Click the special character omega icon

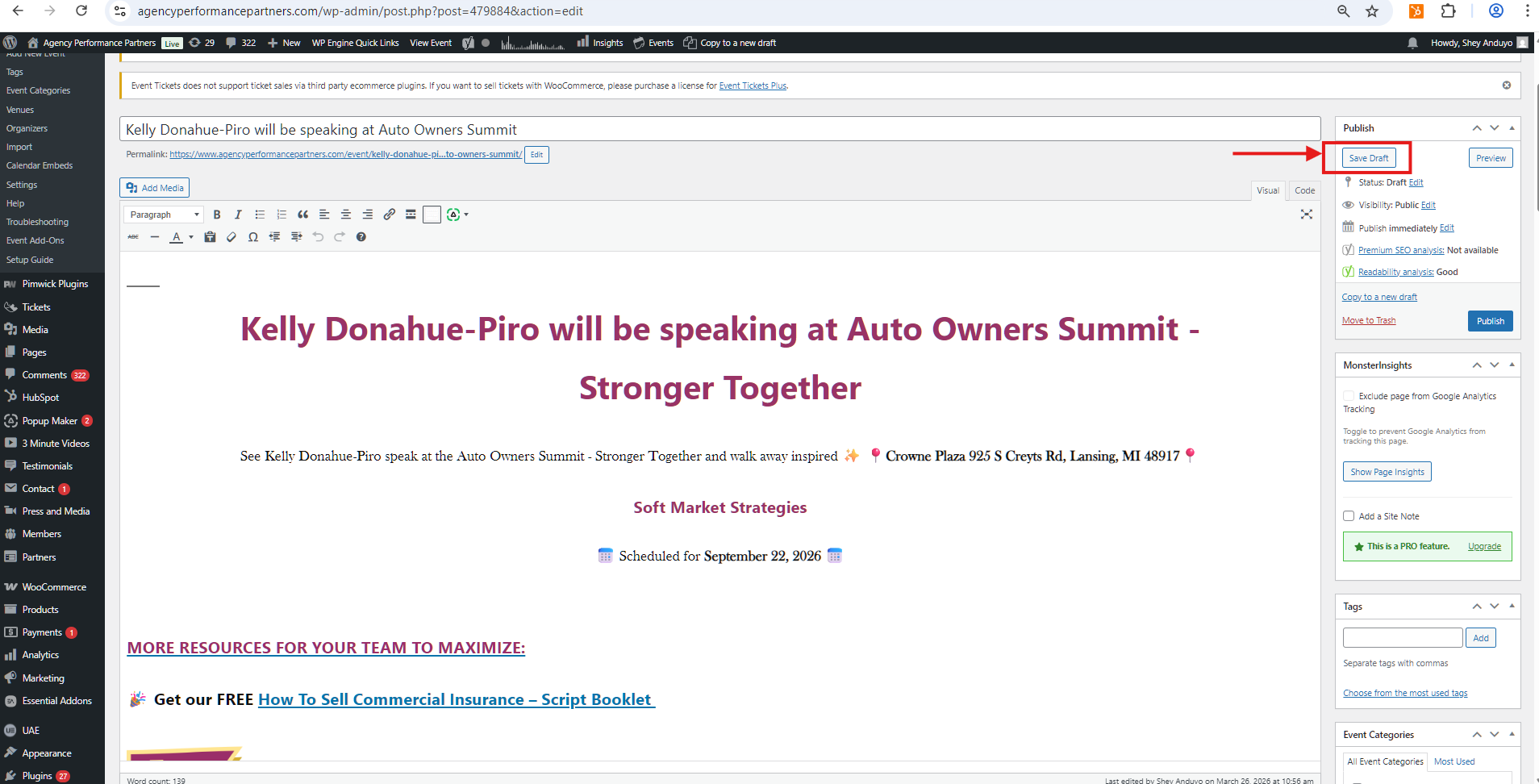coord(253,237)
